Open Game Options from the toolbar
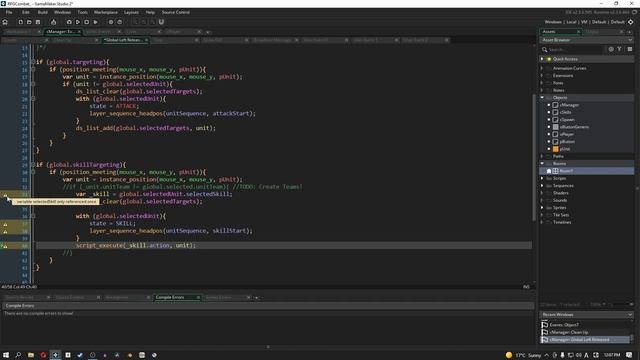This screenshot has width=640, height=360. [x=111, y=22]
